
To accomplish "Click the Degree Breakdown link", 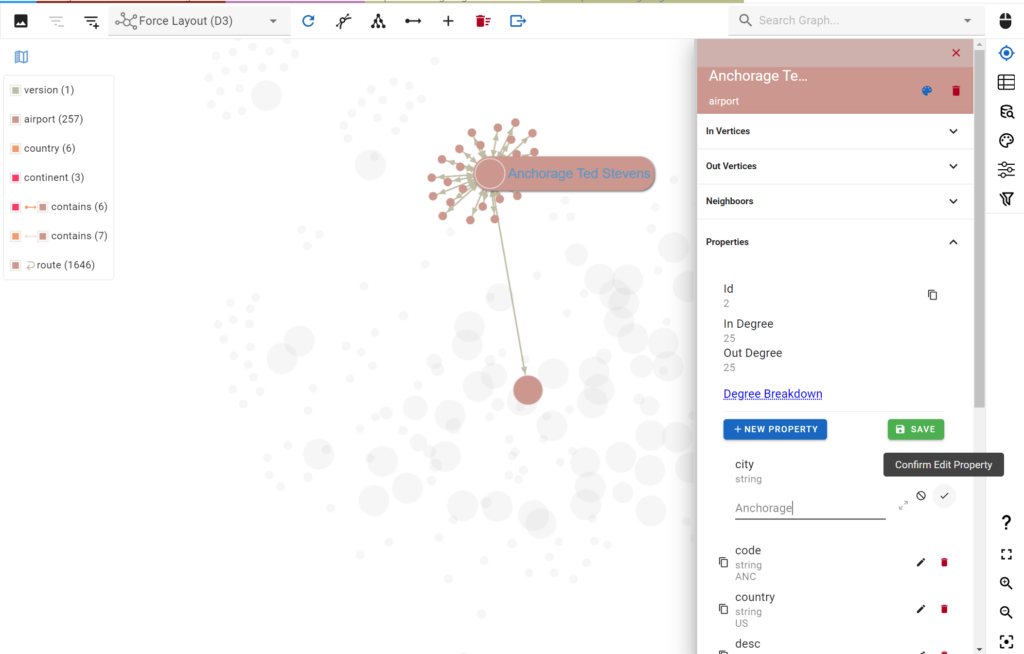I will pyautogui.click(x=772, y=393).
